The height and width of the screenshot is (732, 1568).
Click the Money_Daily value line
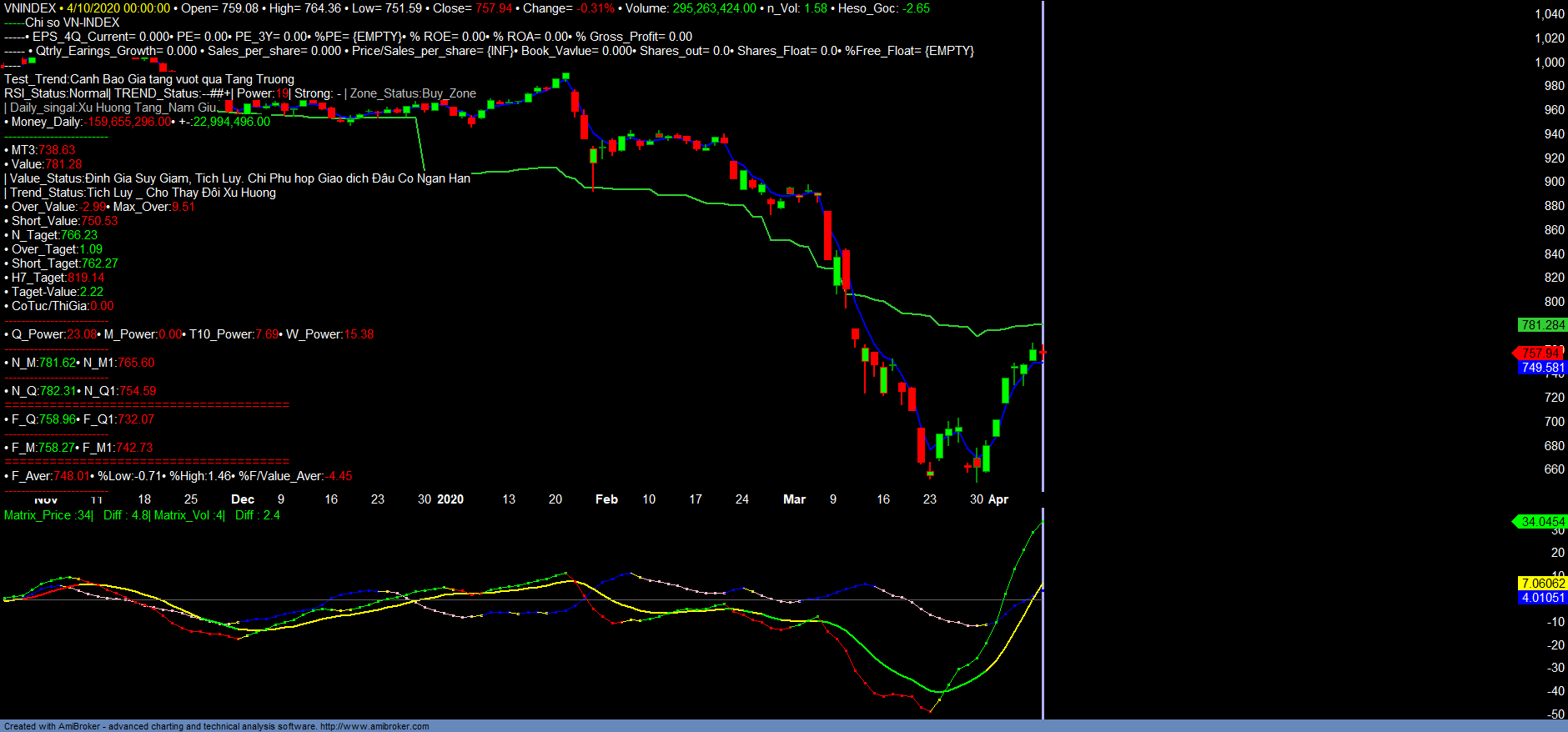(138, 122)
